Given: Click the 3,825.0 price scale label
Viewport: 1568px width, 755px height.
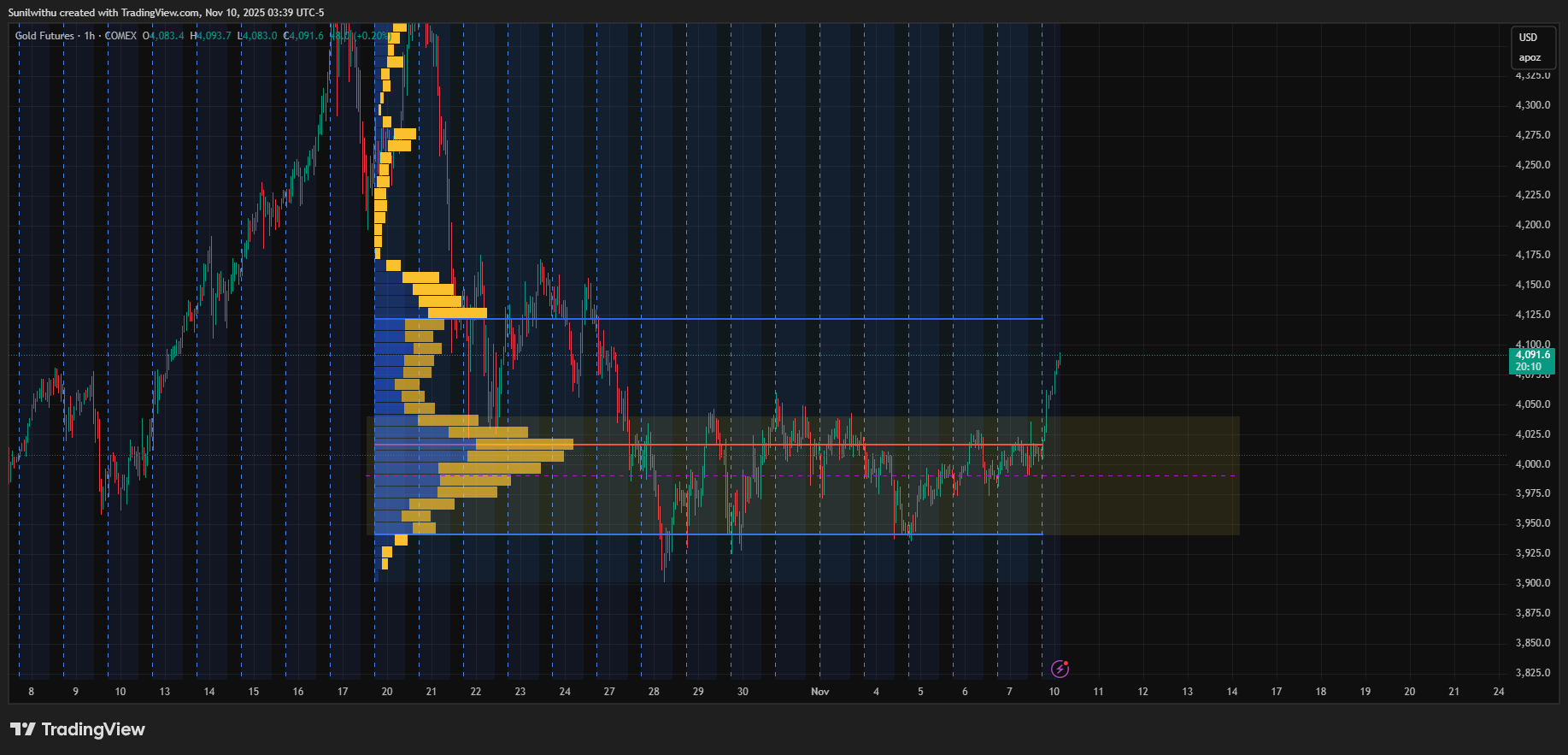Looking at the screenshot, I should tap(1532, 673).
